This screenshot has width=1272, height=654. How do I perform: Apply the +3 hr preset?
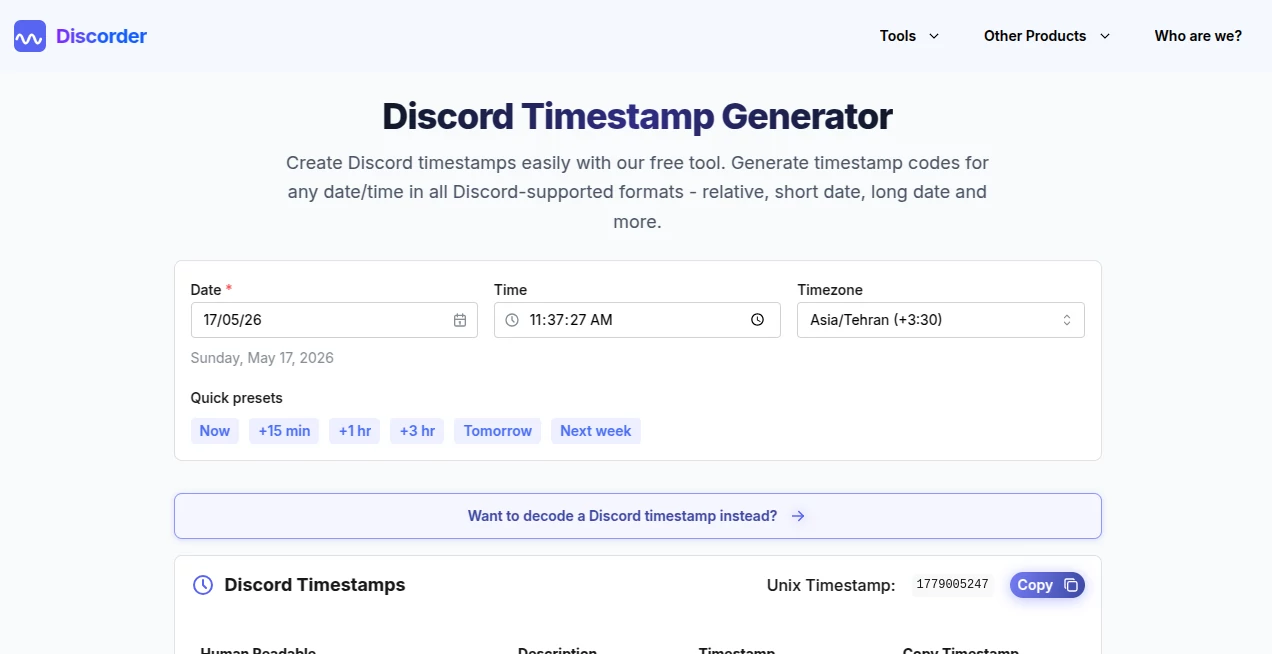click(x=417, y=431)
